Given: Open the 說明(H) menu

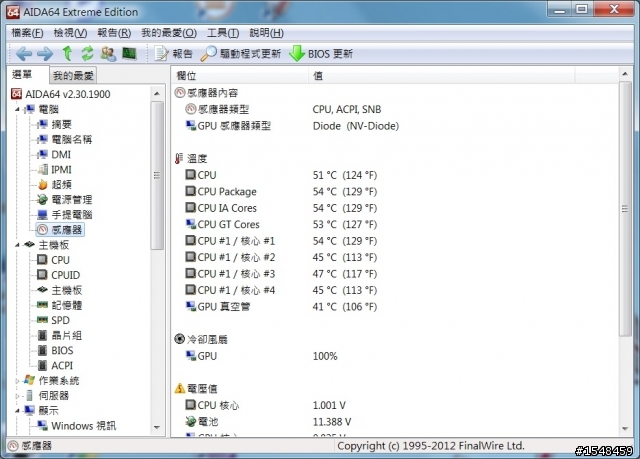Looking at the screenshot, I should pos(267,33).
